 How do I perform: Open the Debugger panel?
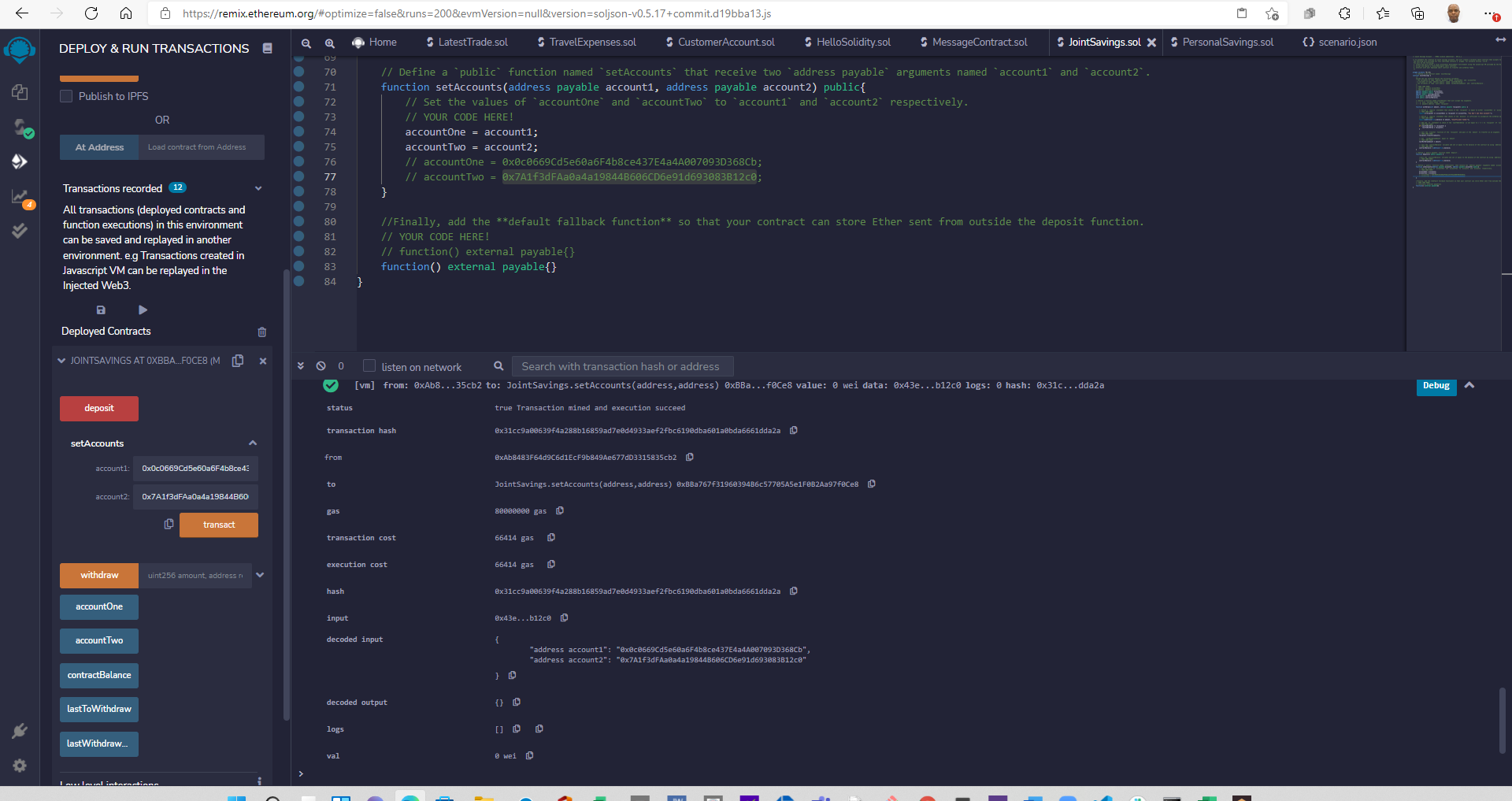(20, 230)
